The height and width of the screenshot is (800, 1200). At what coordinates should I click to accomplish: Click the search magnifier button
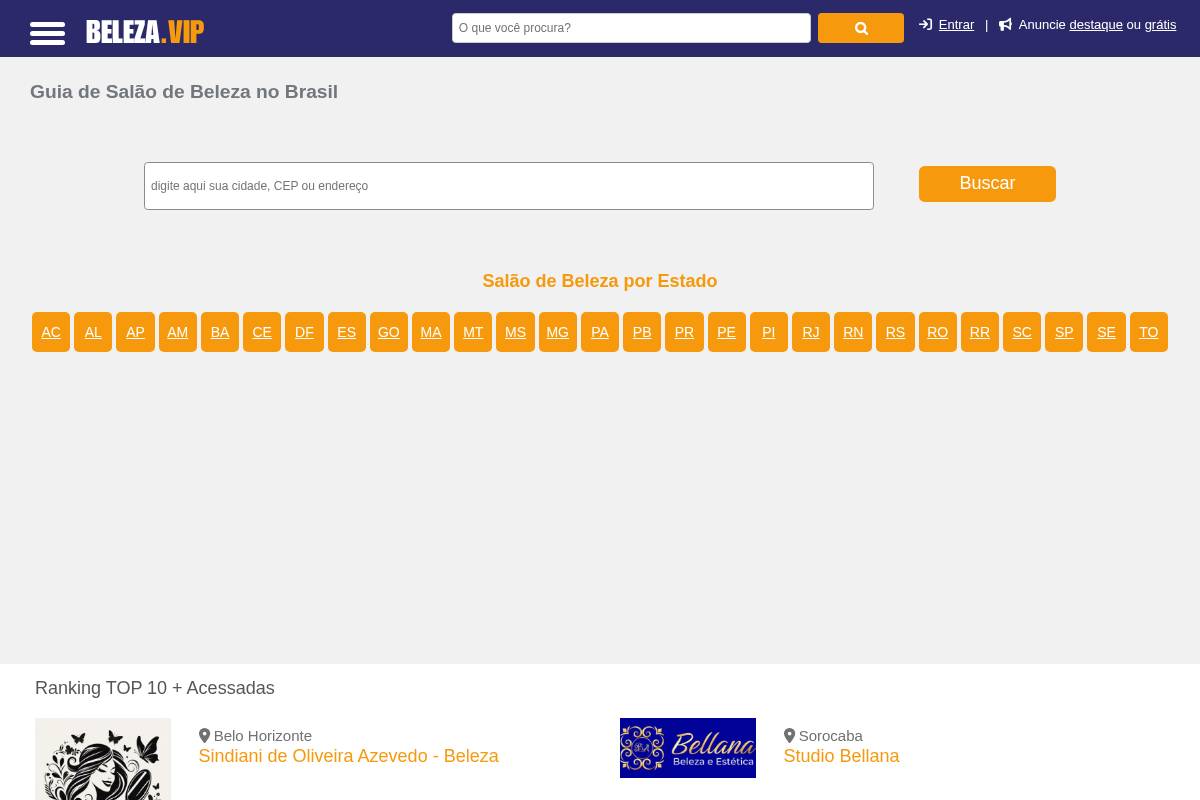click(x=860, y=28)
